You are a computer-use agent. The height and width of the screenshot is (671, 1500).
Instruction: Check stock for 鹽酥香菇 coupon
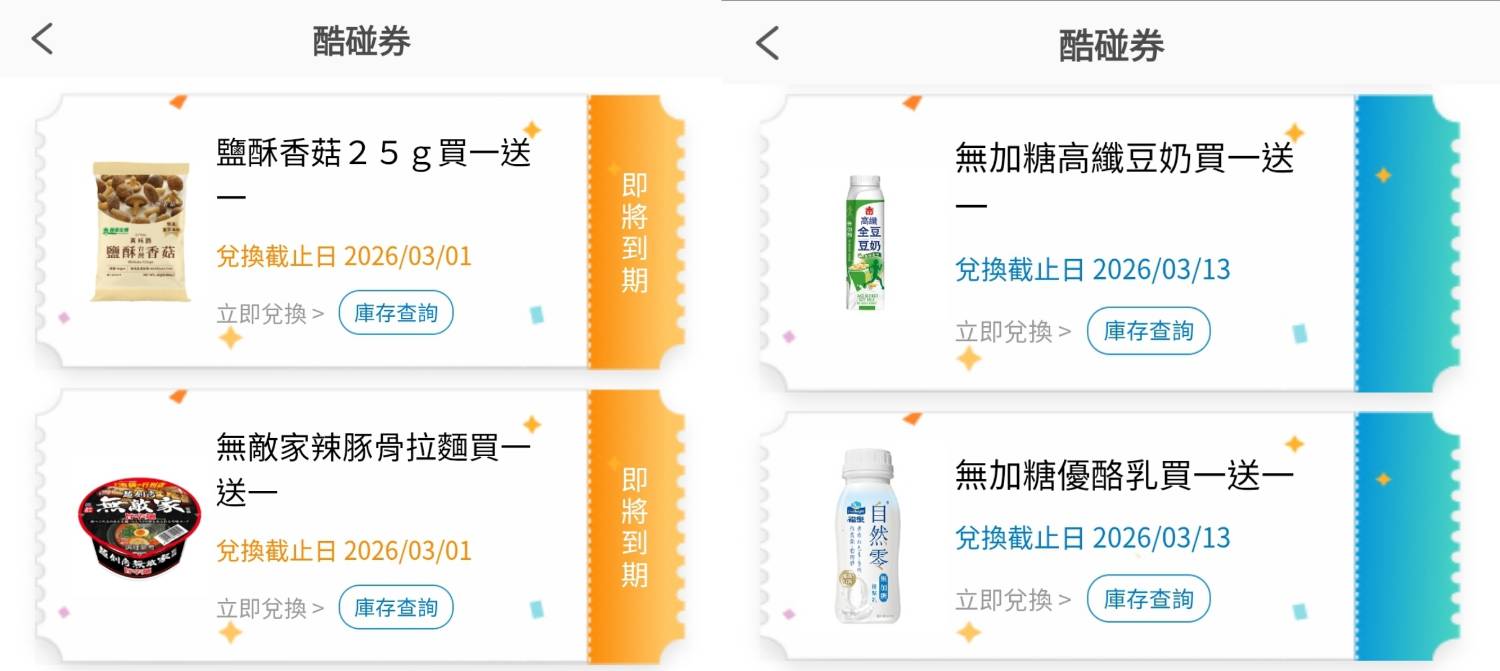[x=396, y=313]
